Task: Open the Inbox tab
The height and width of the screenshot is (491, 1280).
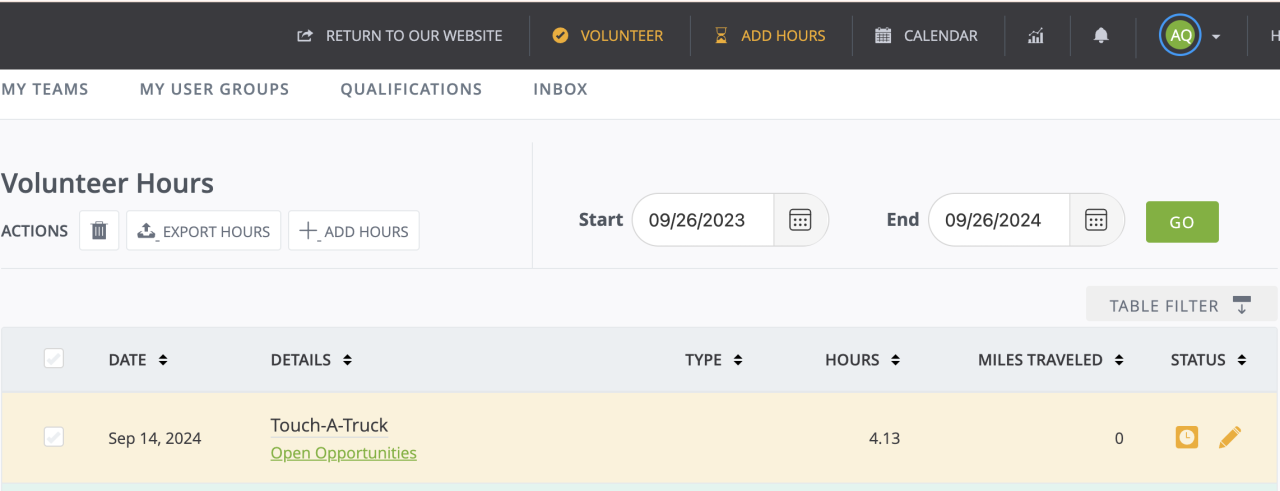Action: [560, 89]
